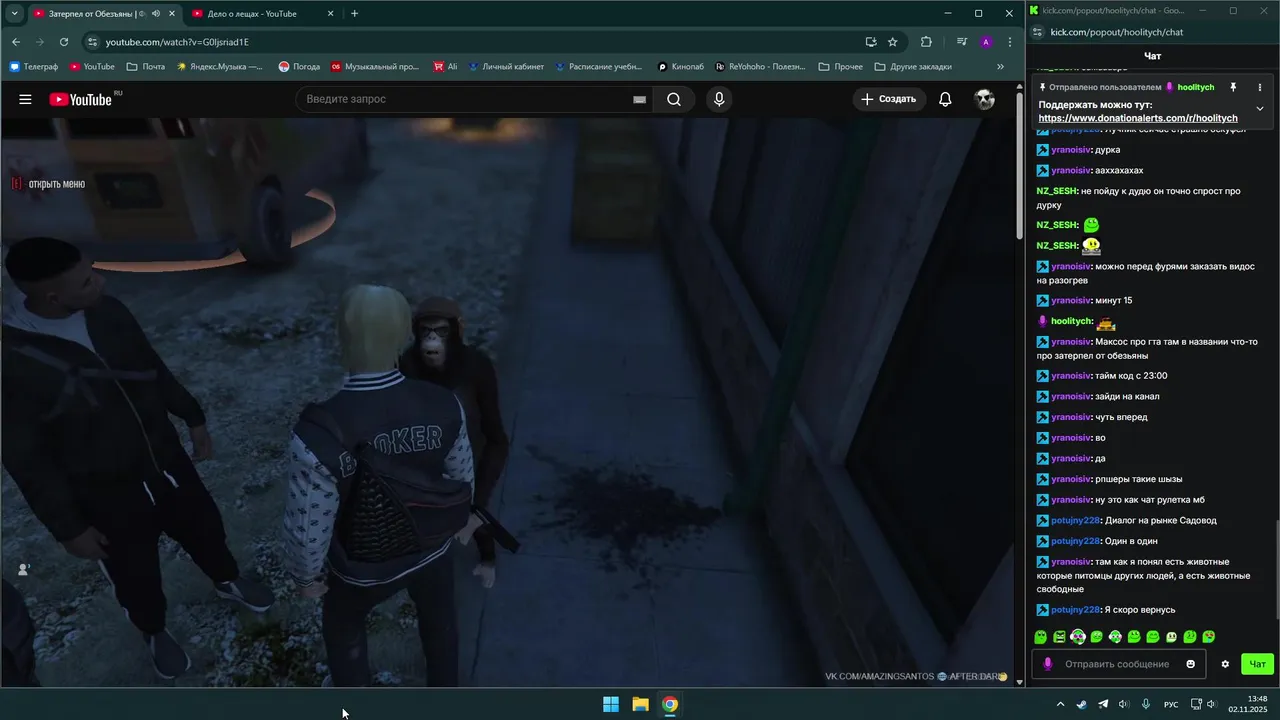Expand the tab search dropdown

14,14
